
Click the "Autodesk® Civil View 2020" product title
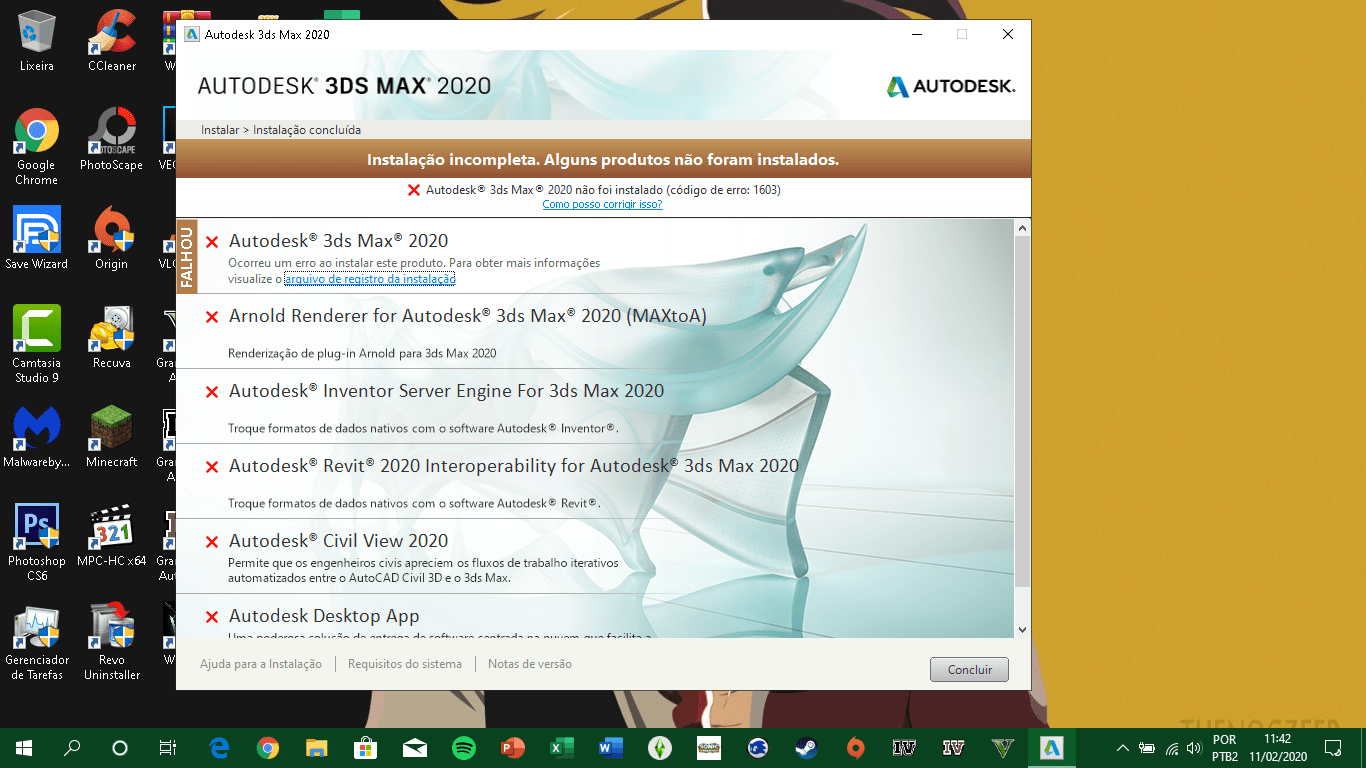coord(338,541)
